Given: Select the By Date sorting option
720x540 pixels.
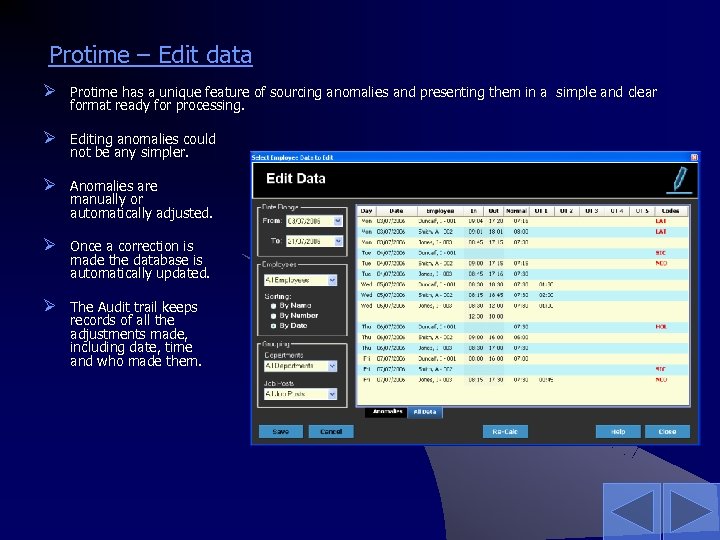Looking at the screenshot, I should tap(289, 326).
